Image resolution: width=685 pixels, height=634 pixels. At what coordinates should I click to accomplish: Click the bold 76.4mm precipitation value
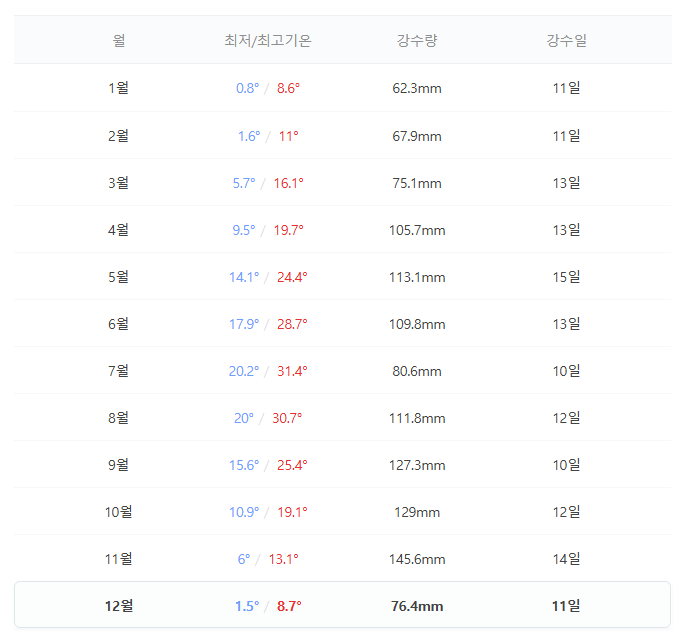click(417, 606)
